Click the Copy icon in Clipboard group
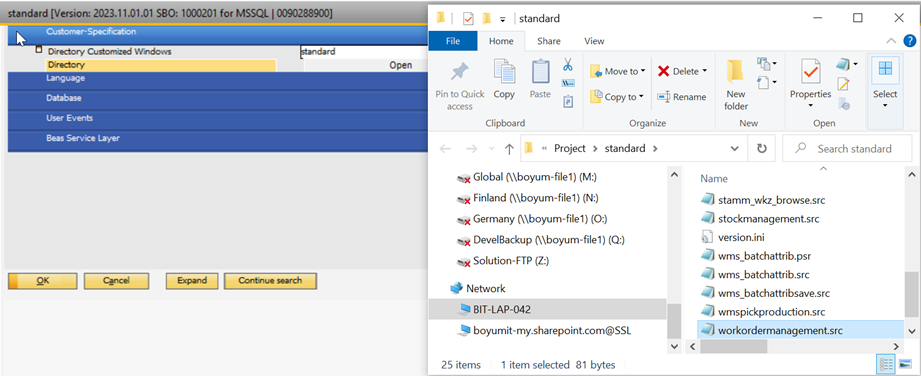Image resolution: width=921 pixels, height=376 pixels. click(x=504, y=72)
